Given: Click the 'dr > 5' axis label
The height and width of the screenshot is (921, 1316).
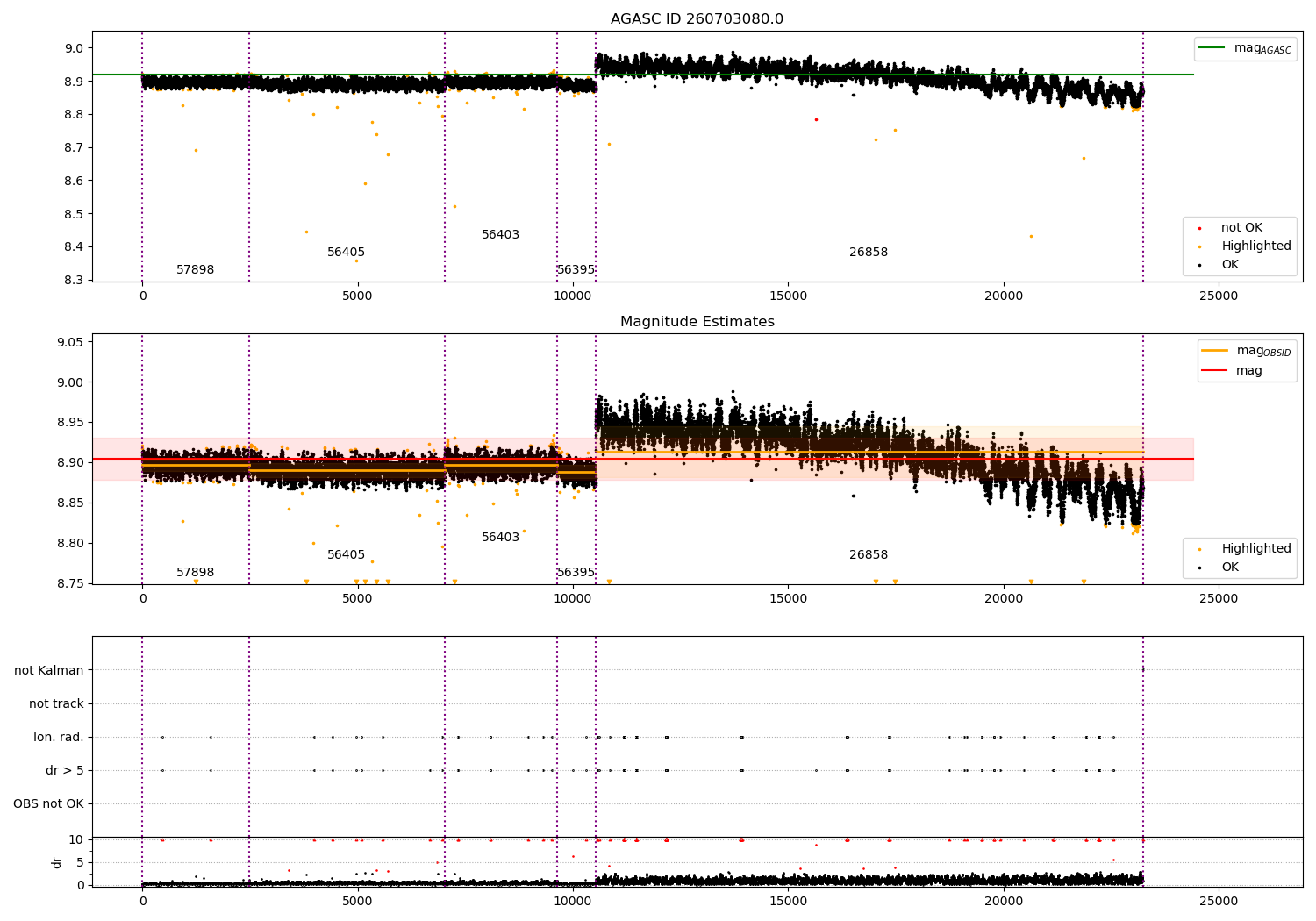Looking at the screenshot, I should point(65,771).
